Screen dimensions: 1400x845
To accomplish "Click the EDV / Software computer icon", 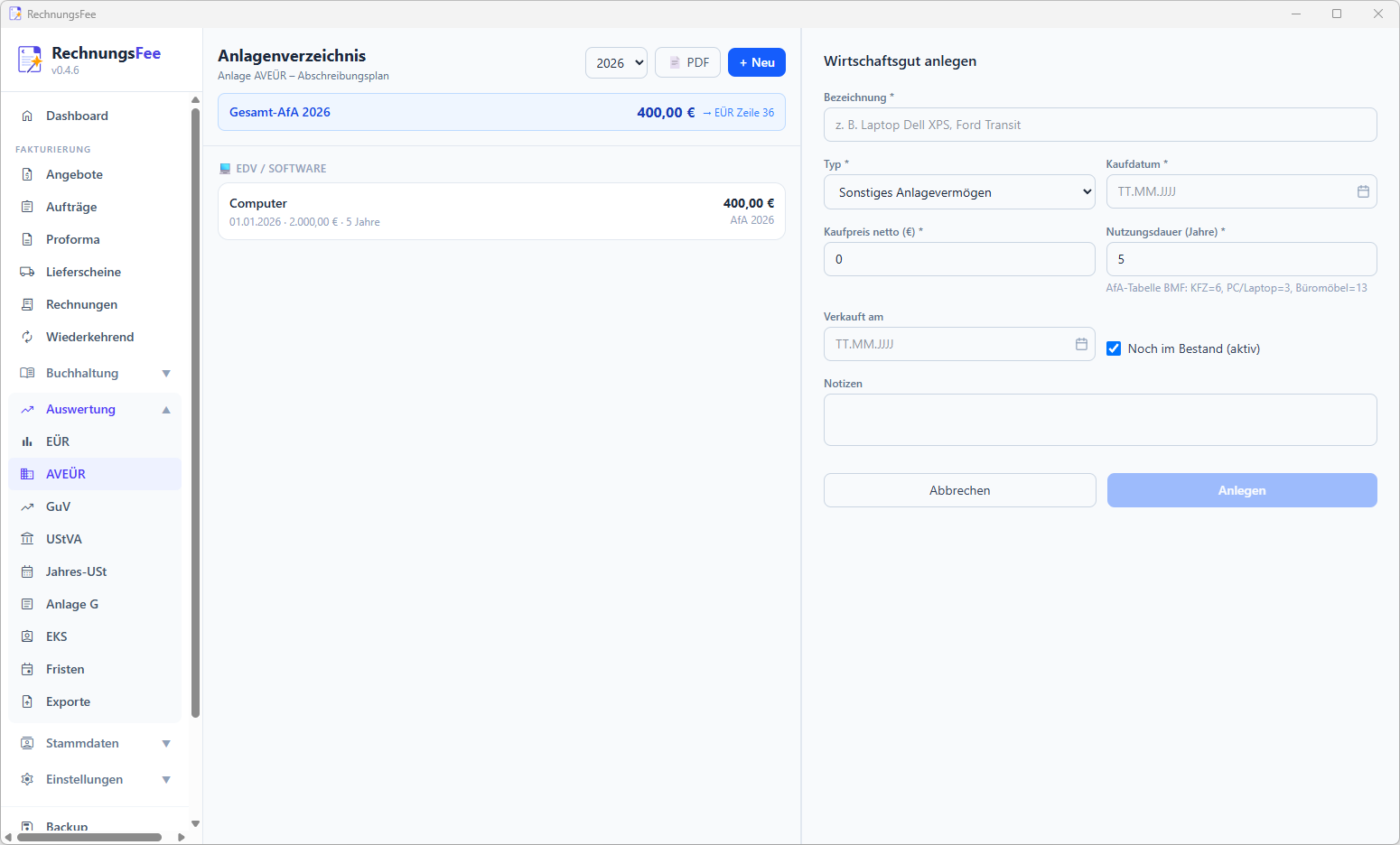I will point(225,169).
